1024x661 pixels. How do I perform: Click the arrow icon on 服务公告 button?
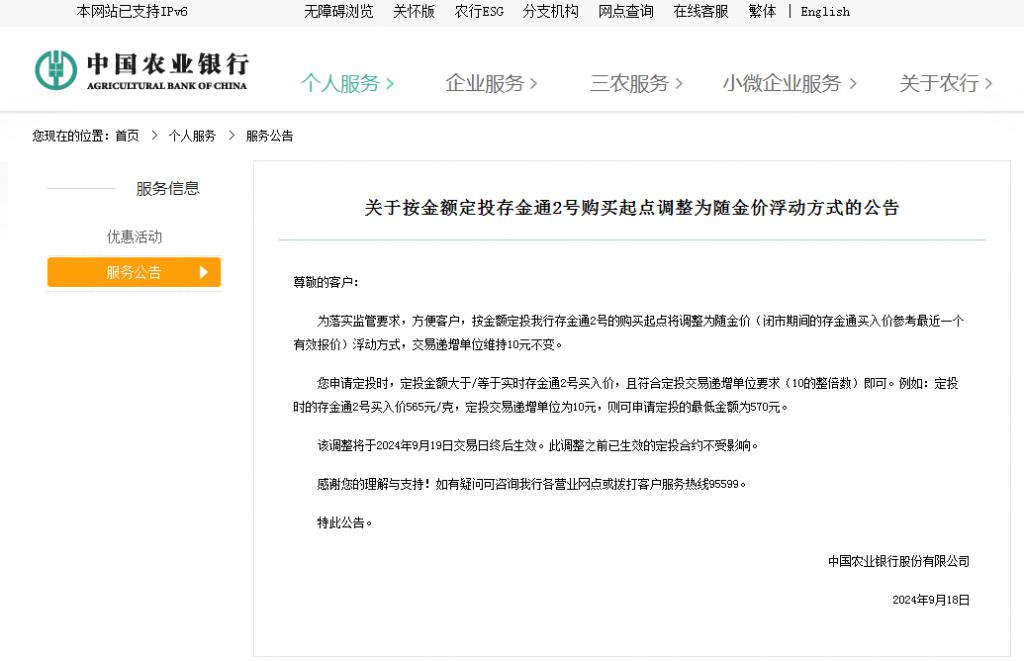[204, 272]
